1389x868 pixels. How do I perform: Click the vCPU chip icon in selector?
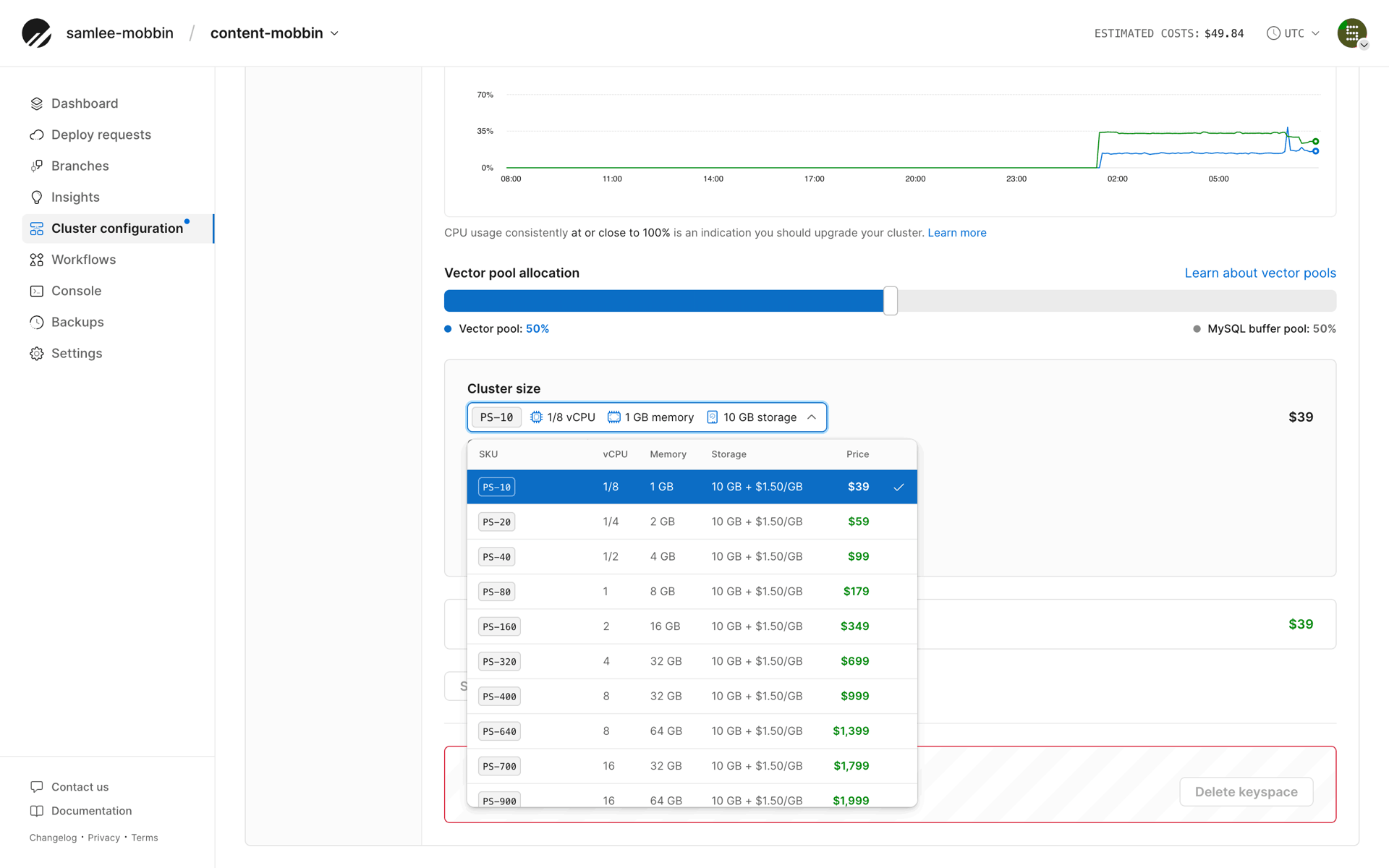pos(536,417)
